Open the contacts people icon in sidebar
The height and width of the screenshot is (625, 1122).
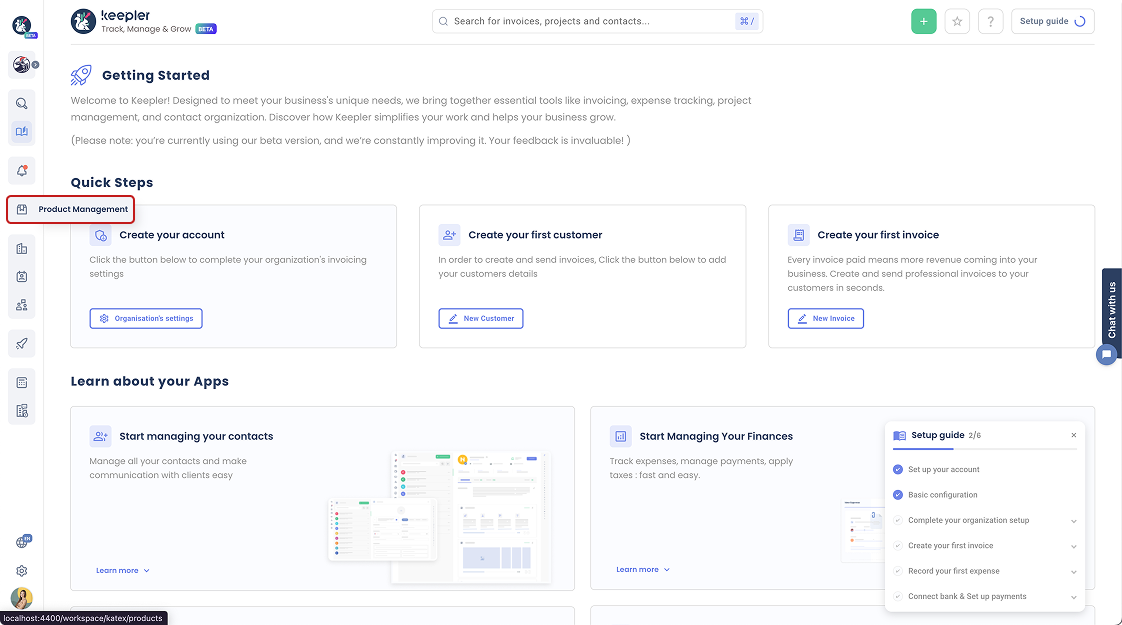(x=22, y=305)
